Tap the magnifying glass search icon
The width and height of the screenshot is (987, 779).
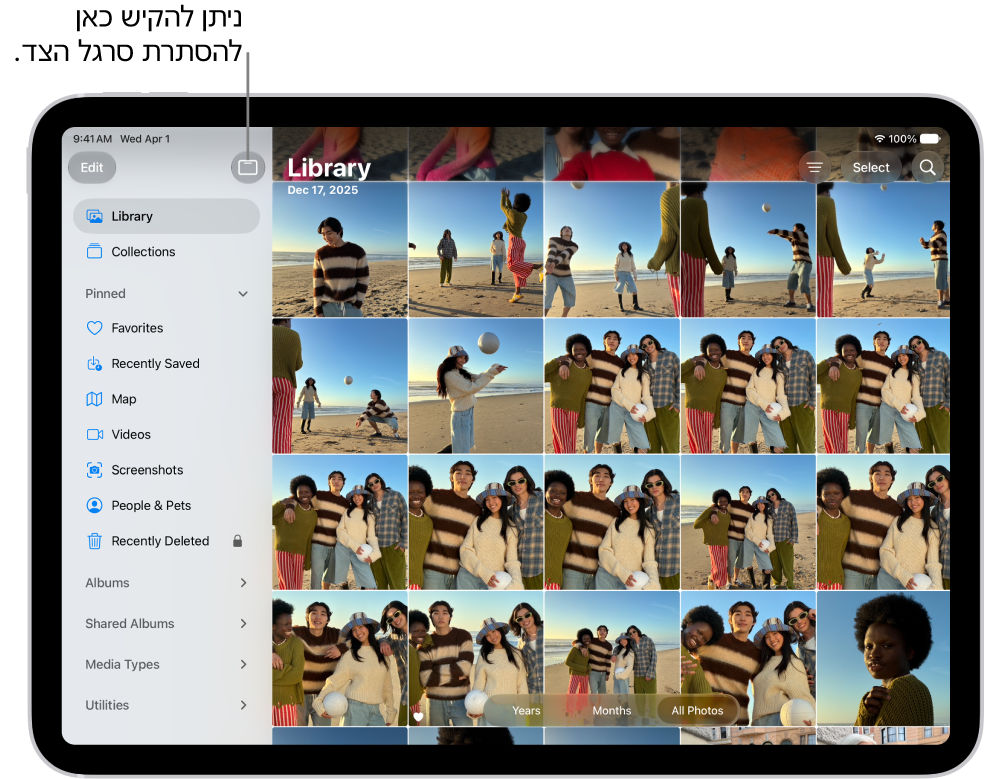point(927,167)
